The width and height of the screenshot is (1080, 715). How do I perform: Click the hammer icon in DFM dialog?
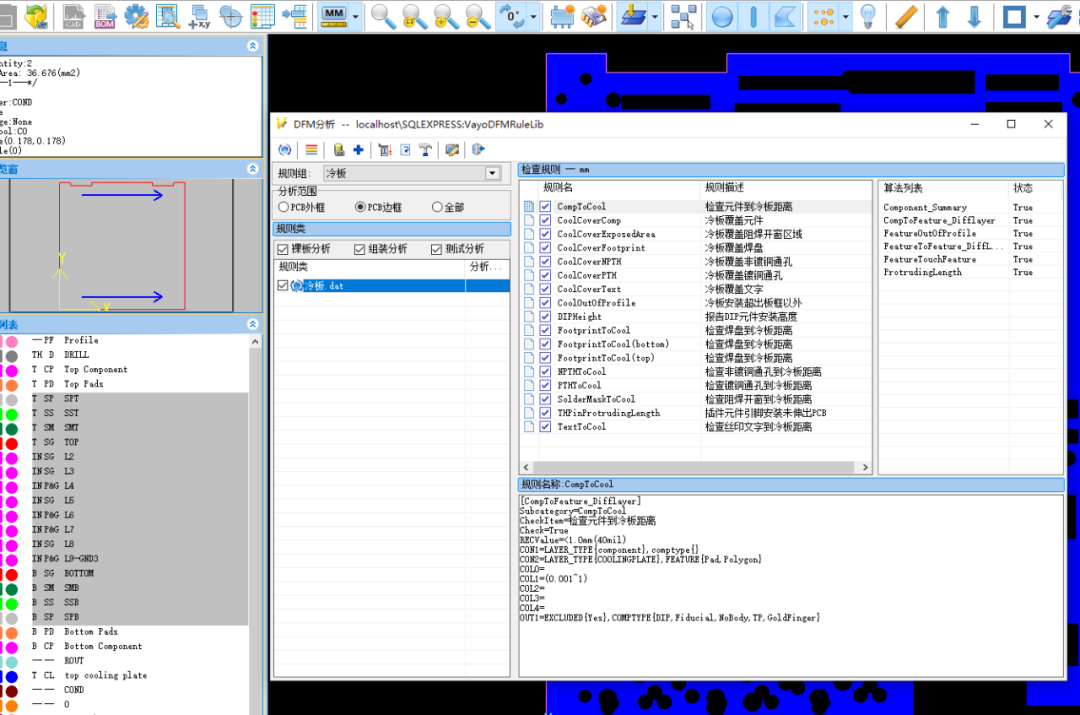425,149
